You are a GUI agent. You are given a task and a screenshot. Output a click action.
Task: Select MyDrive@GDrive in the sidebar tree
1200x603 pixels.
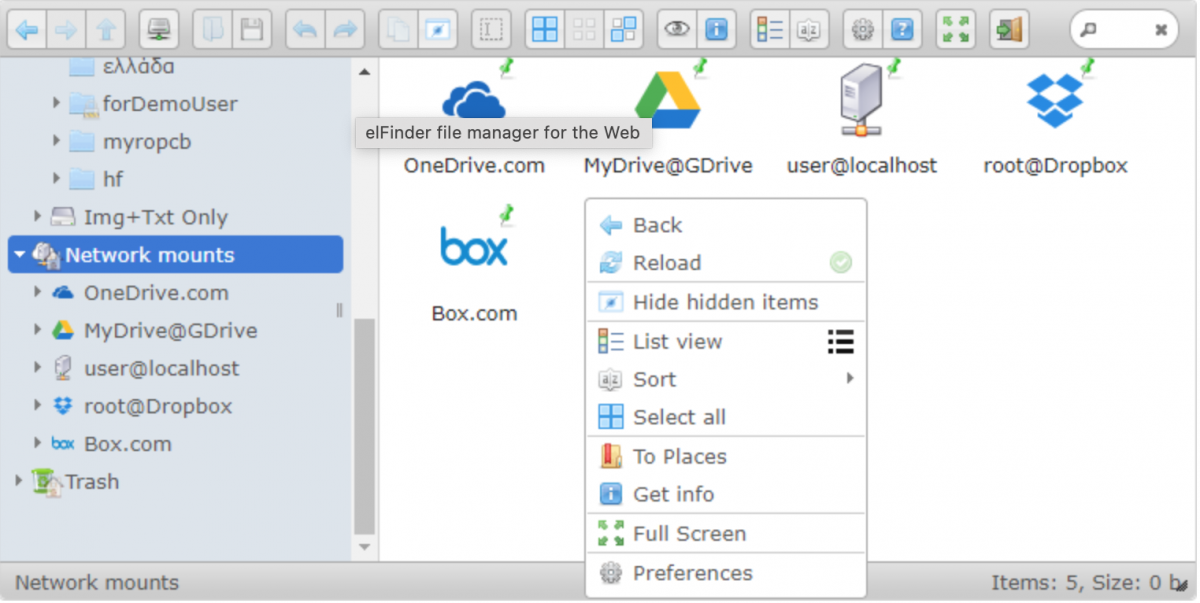(170, 330)
